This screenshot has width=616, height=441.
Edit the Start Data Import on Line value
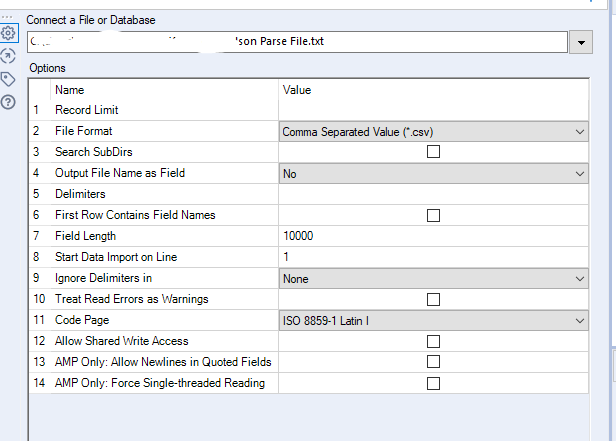tap(434, 257)
